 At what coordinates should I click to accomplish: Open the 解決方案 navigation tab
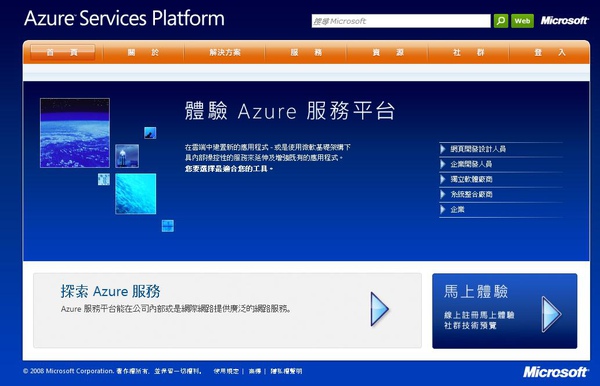[x=225, y=52]
